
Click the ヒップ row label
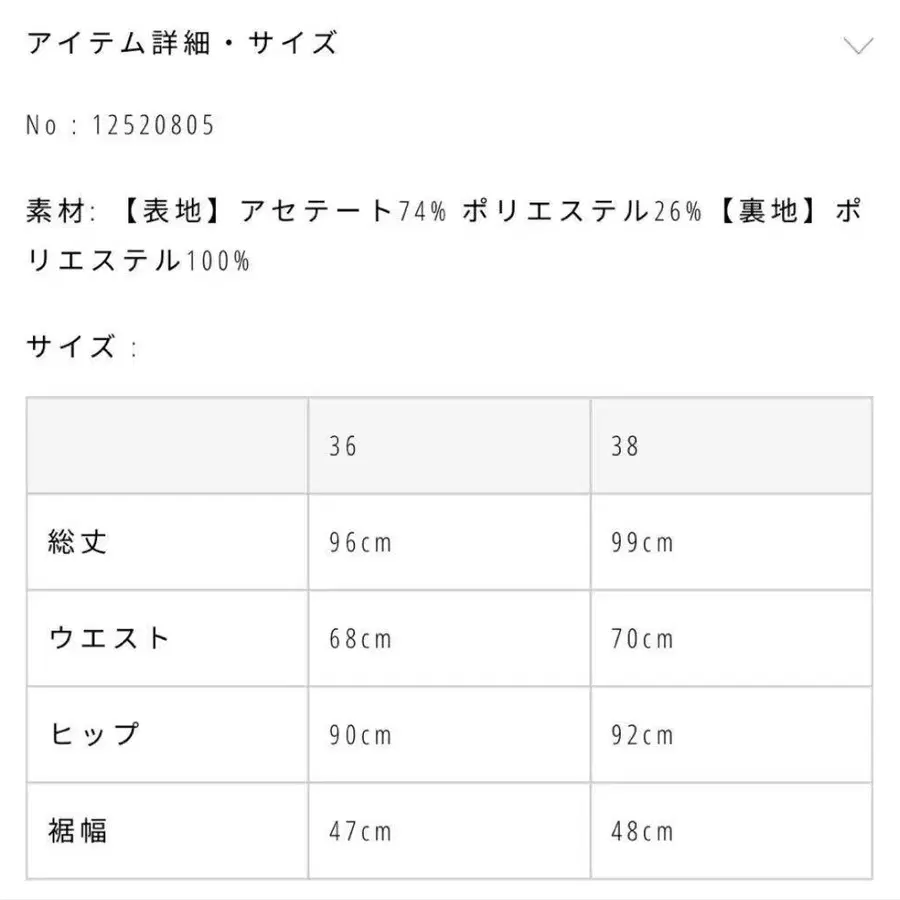(94, 734)
